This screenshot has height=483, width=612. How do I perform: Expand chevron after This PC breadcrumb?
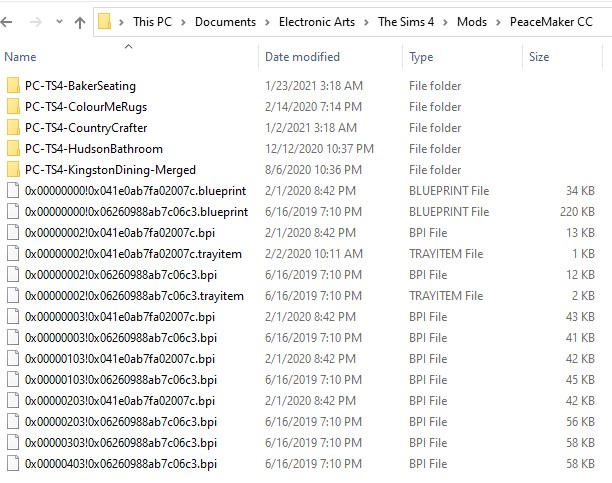coord(183,22)
